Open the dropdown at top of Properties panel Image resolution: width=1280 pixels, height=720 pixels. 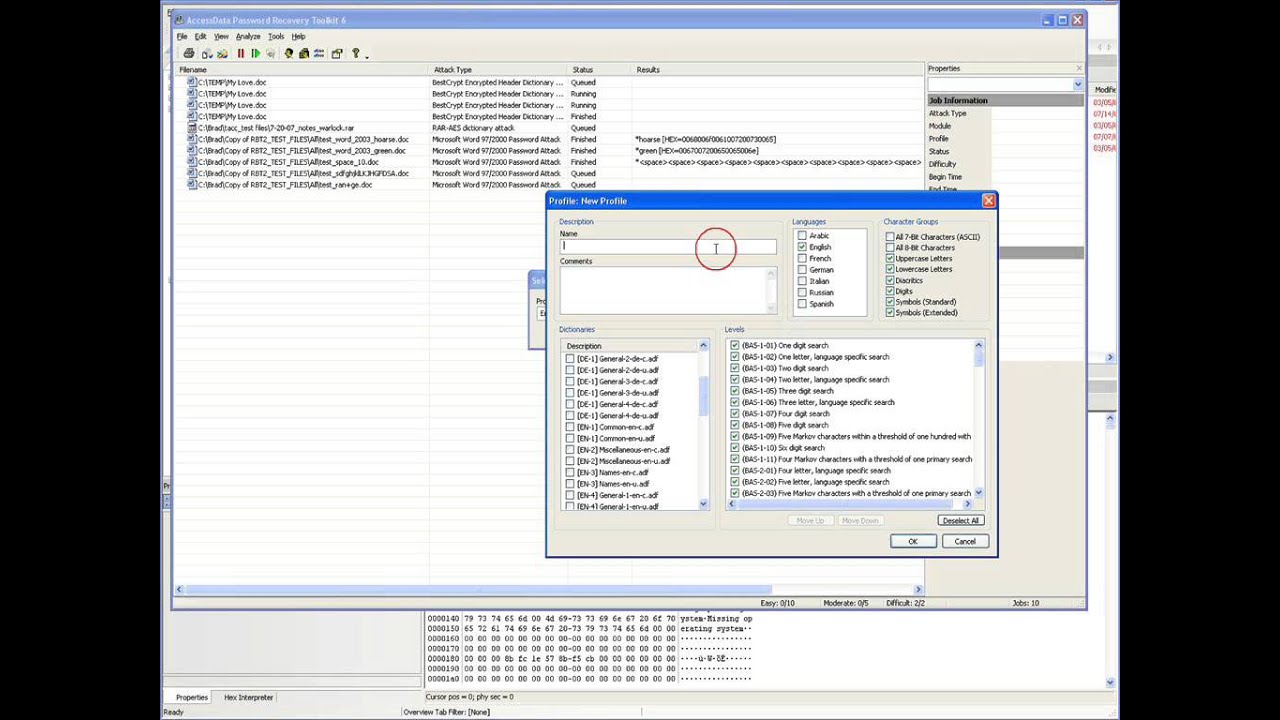coord(1077,85)
